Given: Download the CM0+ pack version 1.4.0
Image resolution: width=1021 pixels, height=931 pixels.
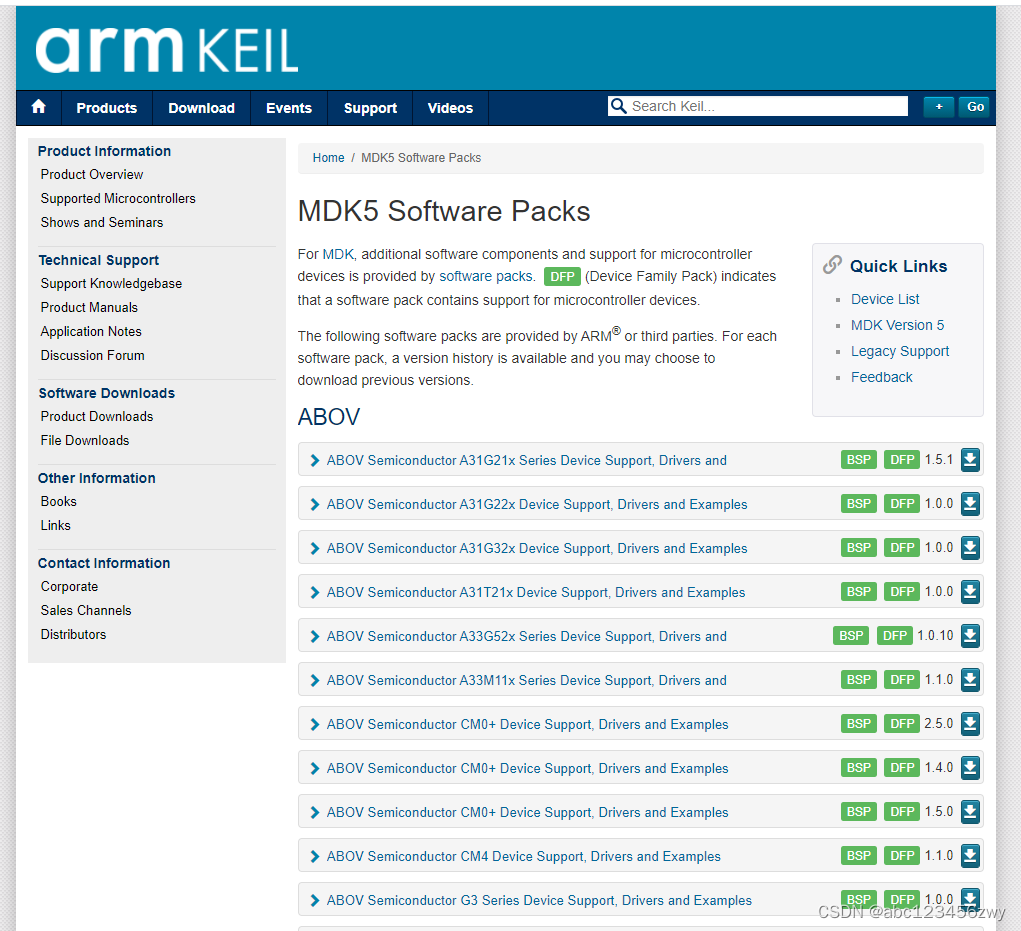Looking at the screenshot, I should pyautogui.click(x=970, y=768).
